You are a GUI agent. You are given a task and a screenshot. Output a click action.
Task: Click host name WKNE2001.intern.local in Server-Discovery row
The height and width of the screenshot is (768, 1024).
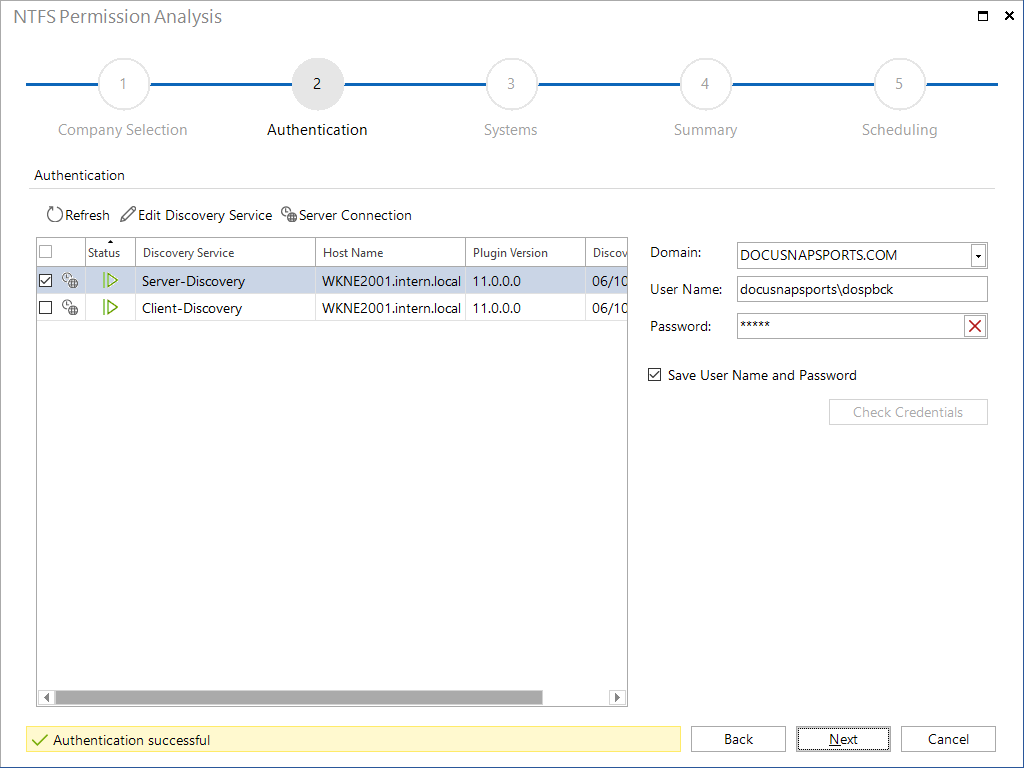(391, 281)
